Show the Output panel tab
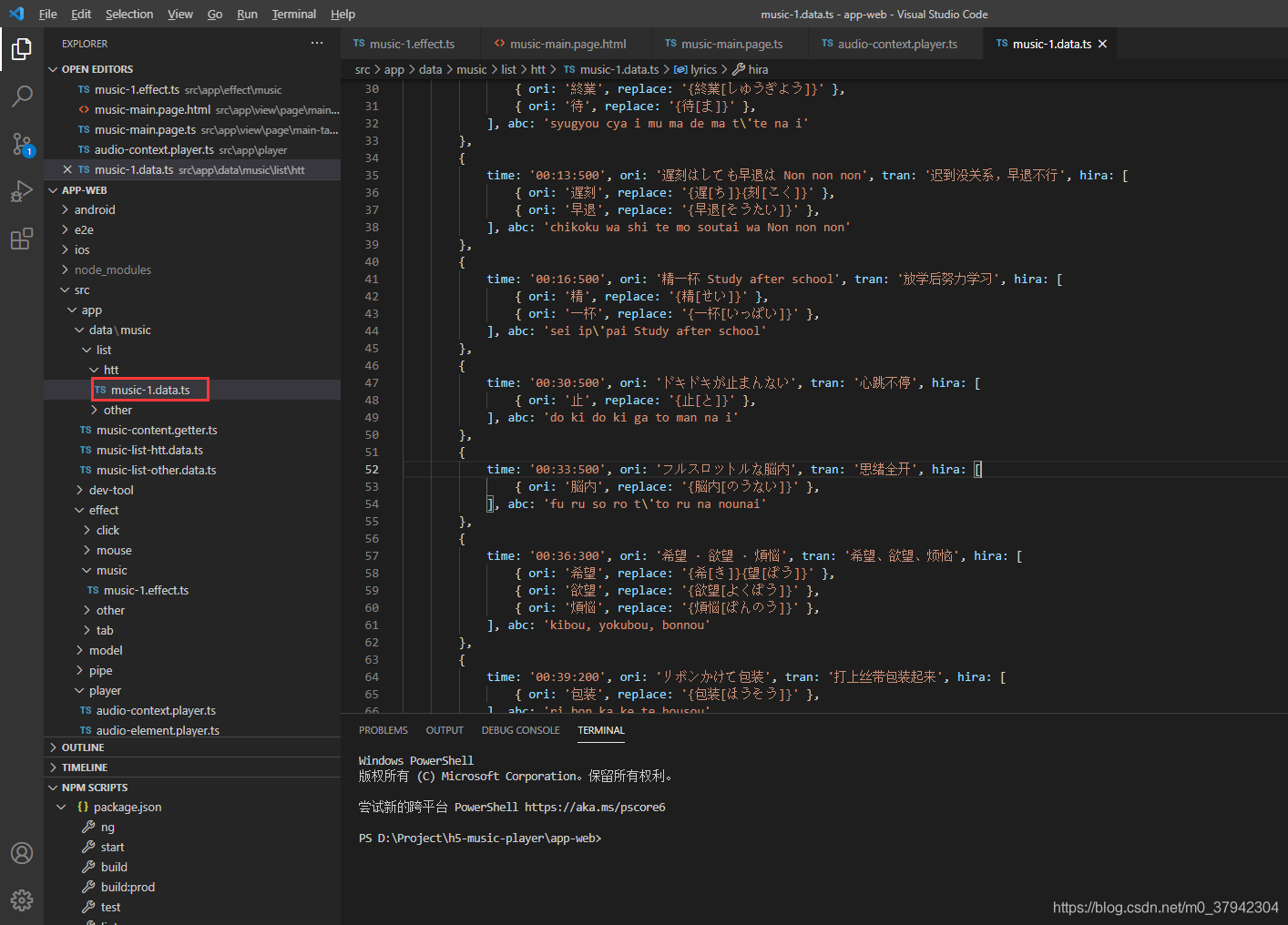This screenshot has width=1288, height=925. pyautogui.click(x=445, y=730)
